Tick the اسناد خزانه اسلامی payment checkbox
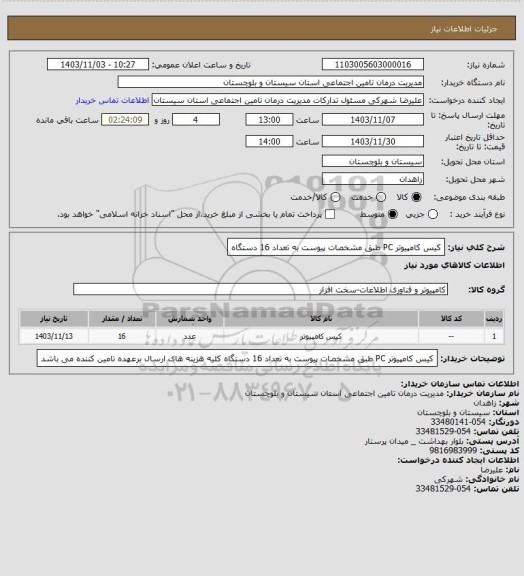 330,214
